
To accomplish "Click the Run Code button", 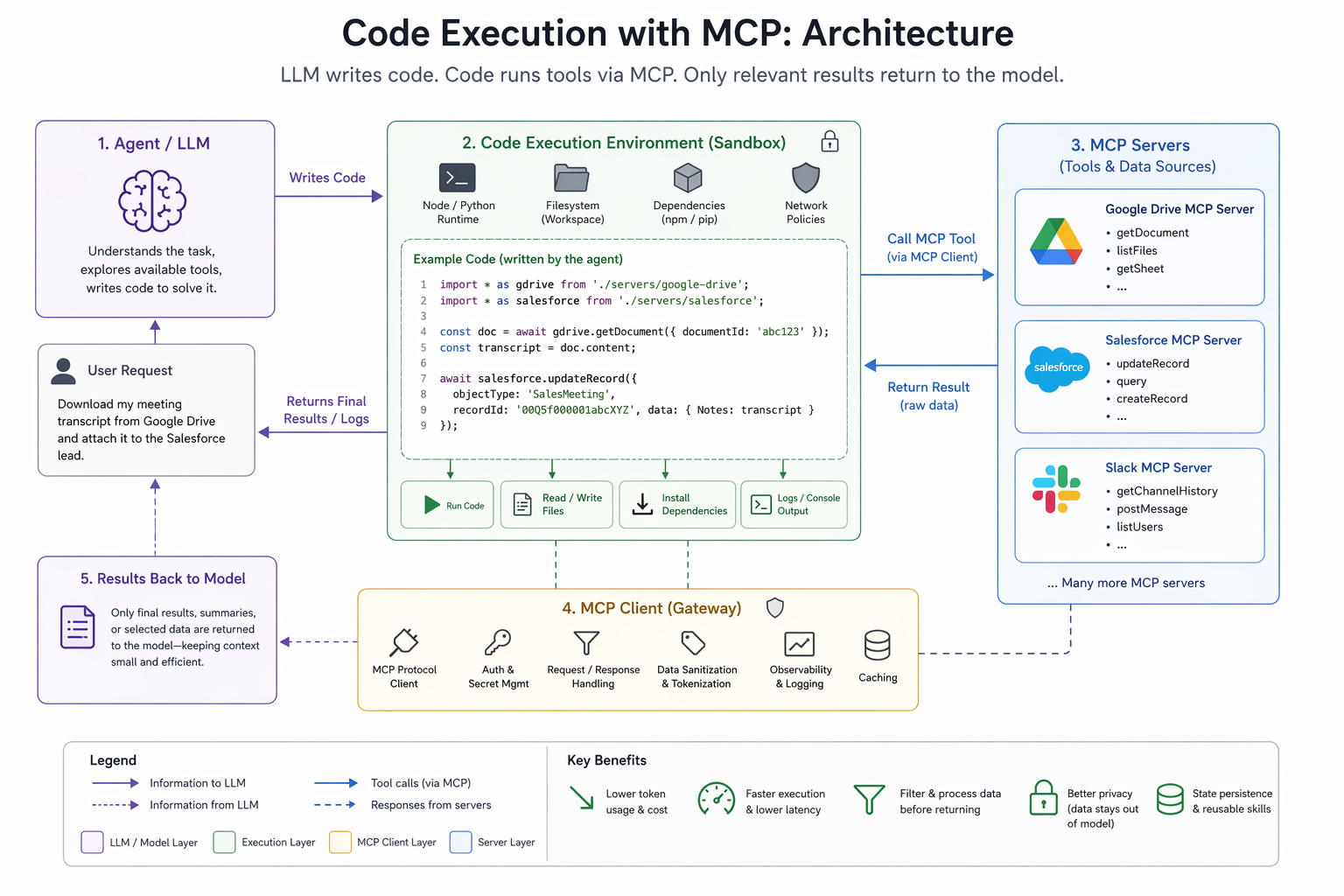I will click(447, 505).
